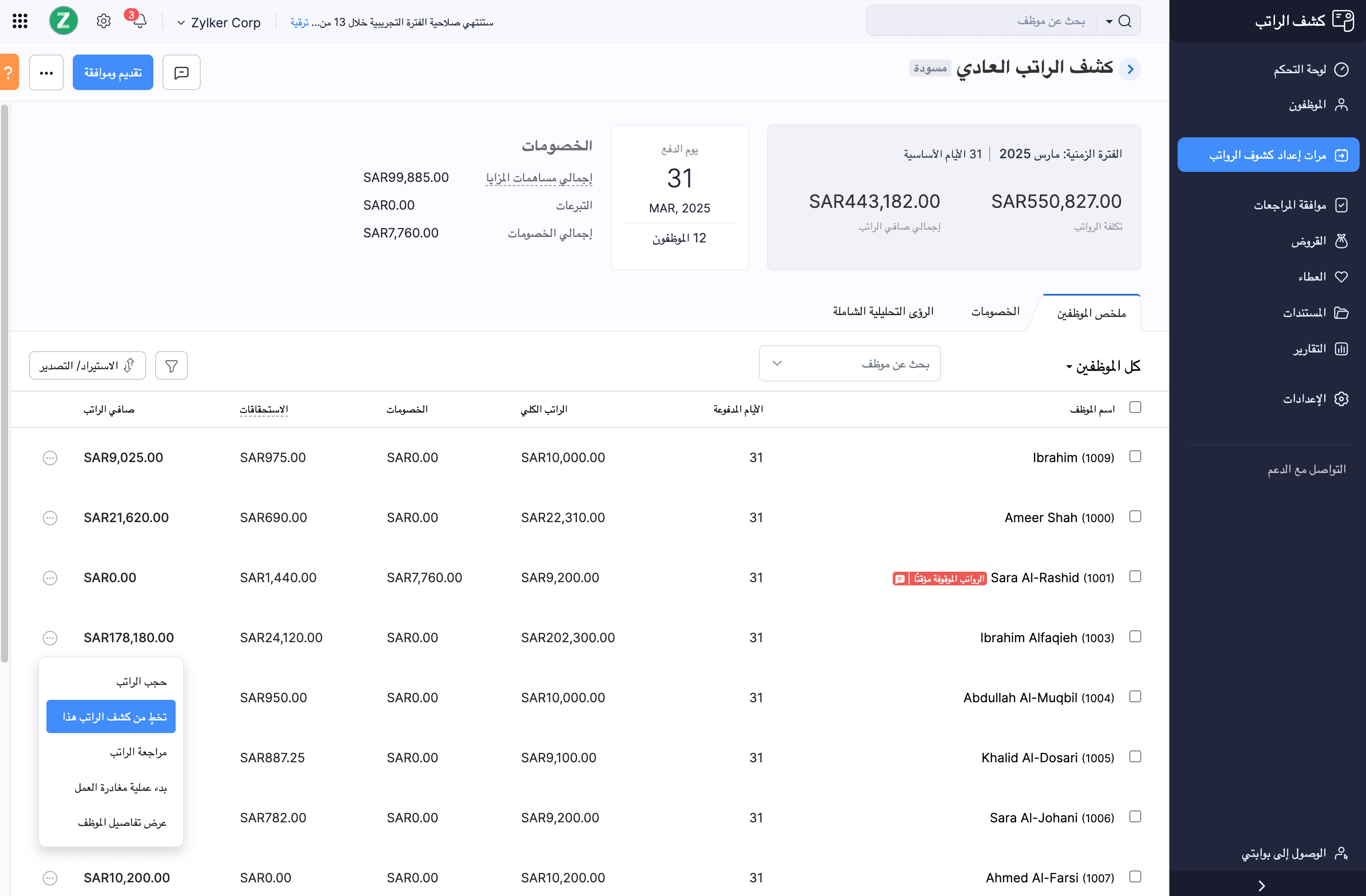
Task: Choose حجب الراتب from context menu
Action: pos(141,682)
